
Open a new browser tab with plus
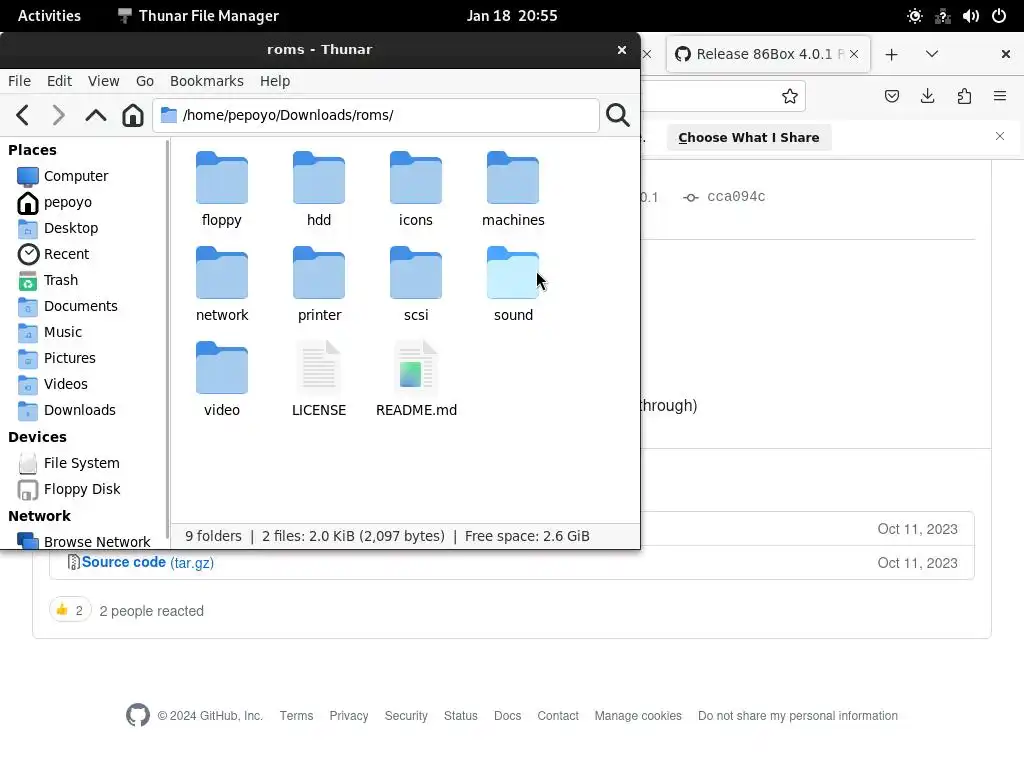coord(891,54)
